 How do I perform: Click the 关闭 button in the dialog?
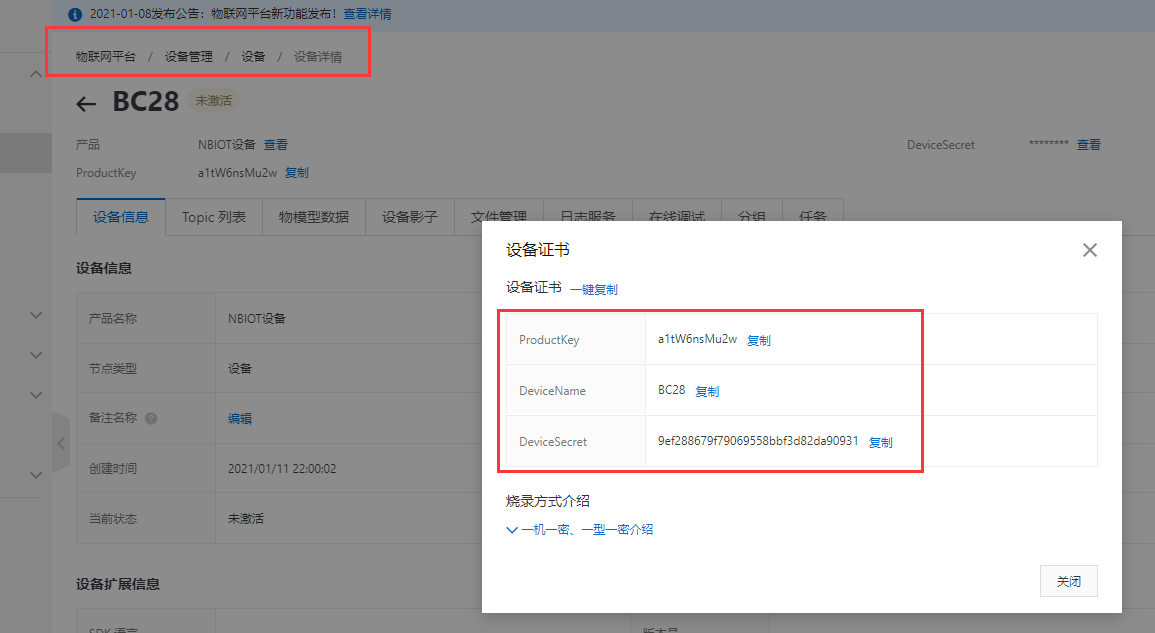coord(1068,580)
